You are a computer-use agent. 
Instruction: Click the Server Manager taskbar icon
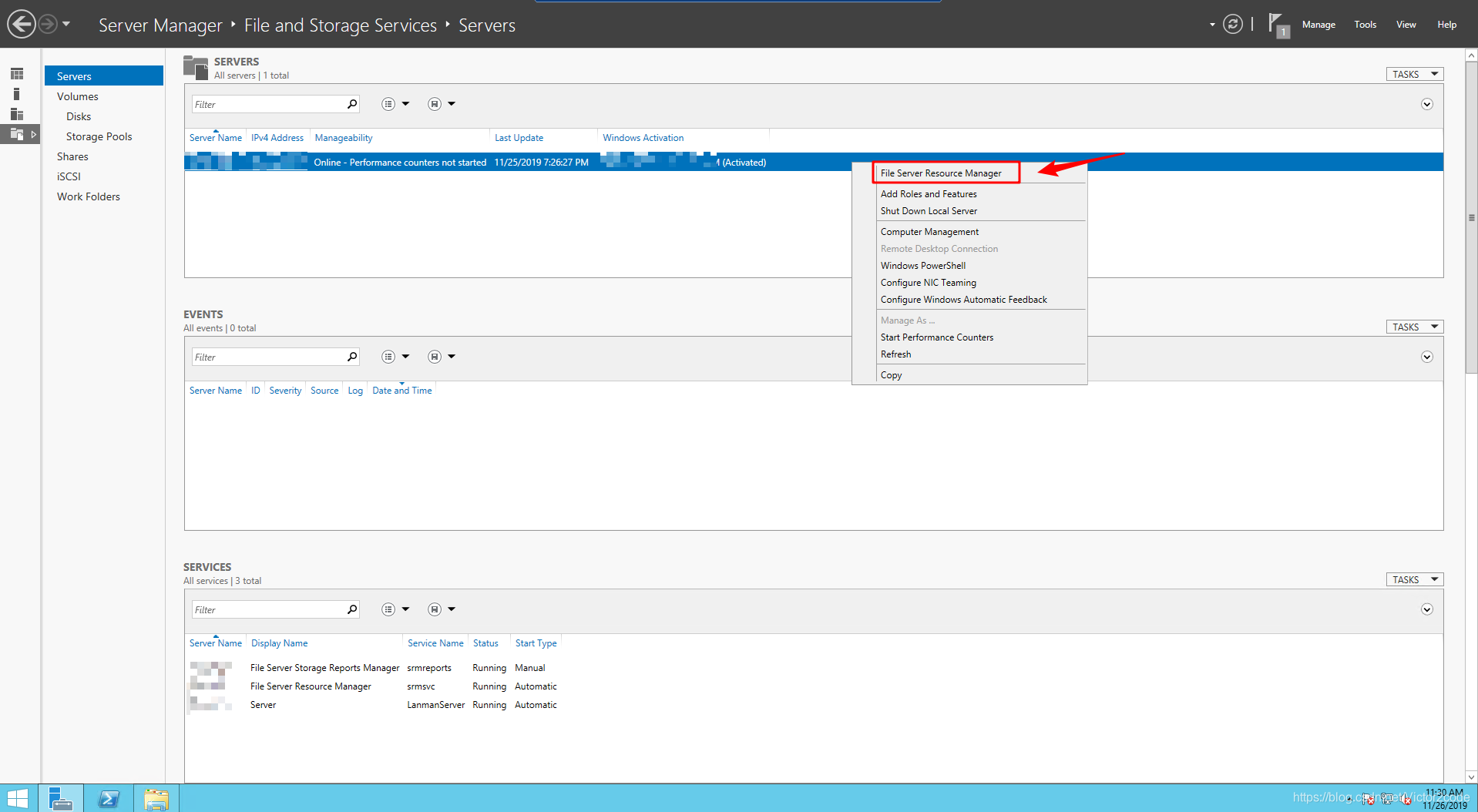coord(61,799)
